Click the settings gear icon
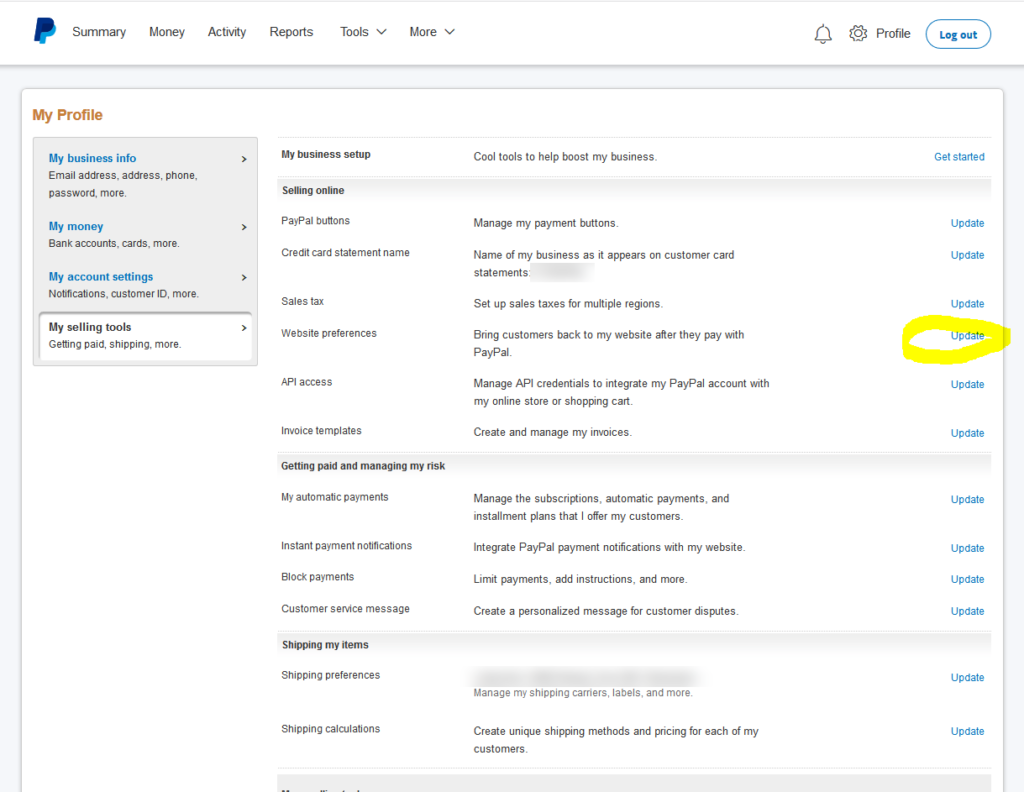Screen dimensions: 1024x792 857,33
